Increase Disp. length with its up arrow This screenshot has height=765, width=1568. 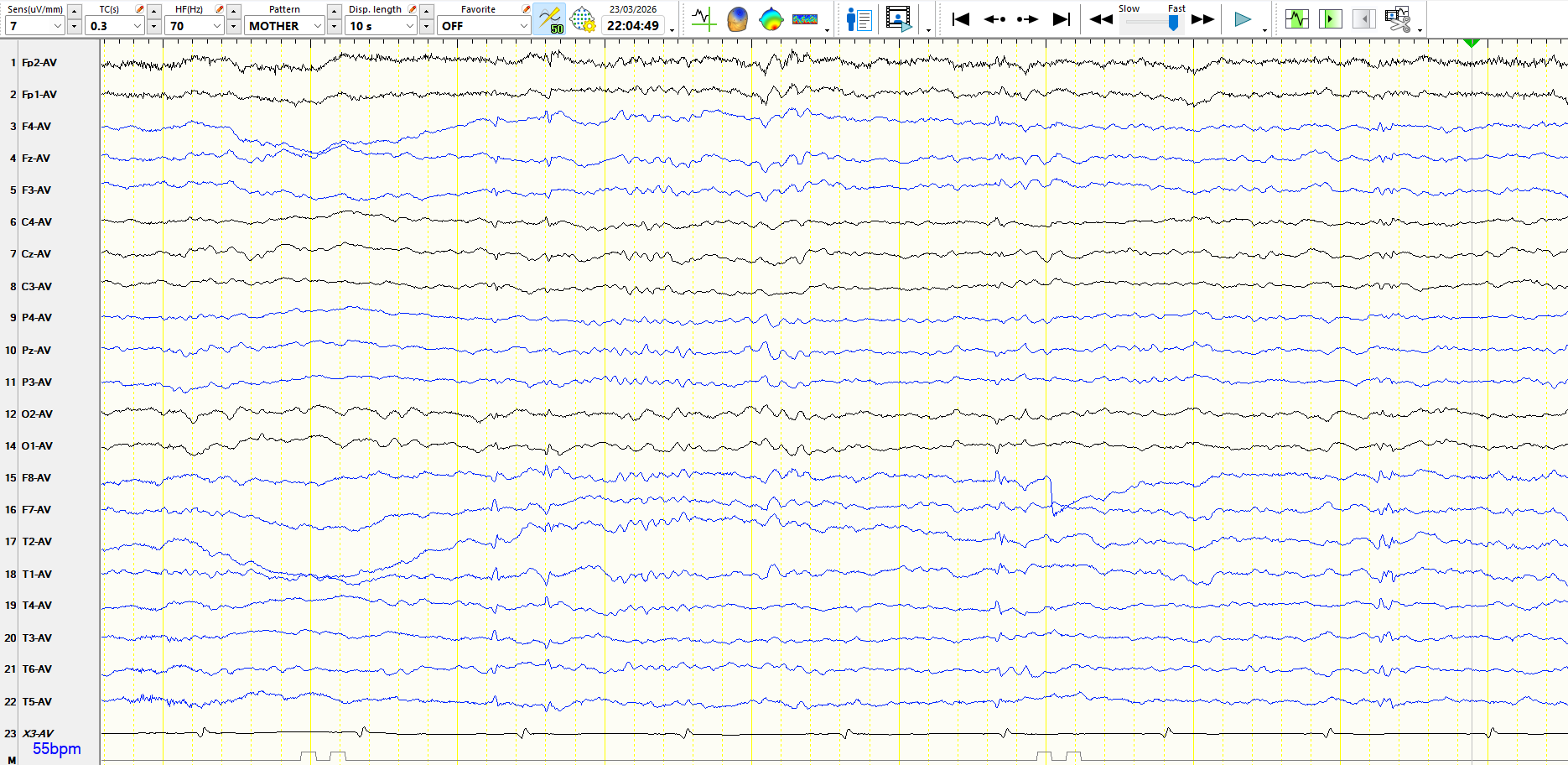[x=427, y=11]
